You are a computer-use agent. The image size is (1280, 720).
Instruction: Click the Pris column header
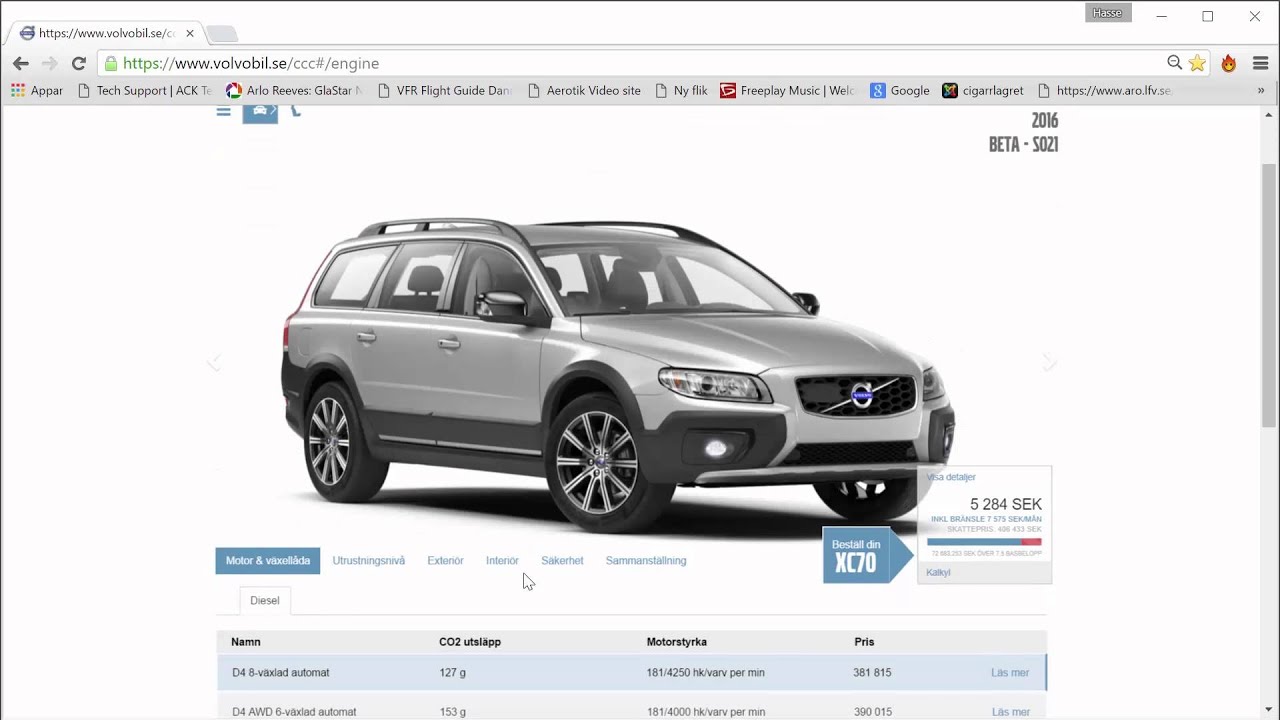click(x=864, y=642)
